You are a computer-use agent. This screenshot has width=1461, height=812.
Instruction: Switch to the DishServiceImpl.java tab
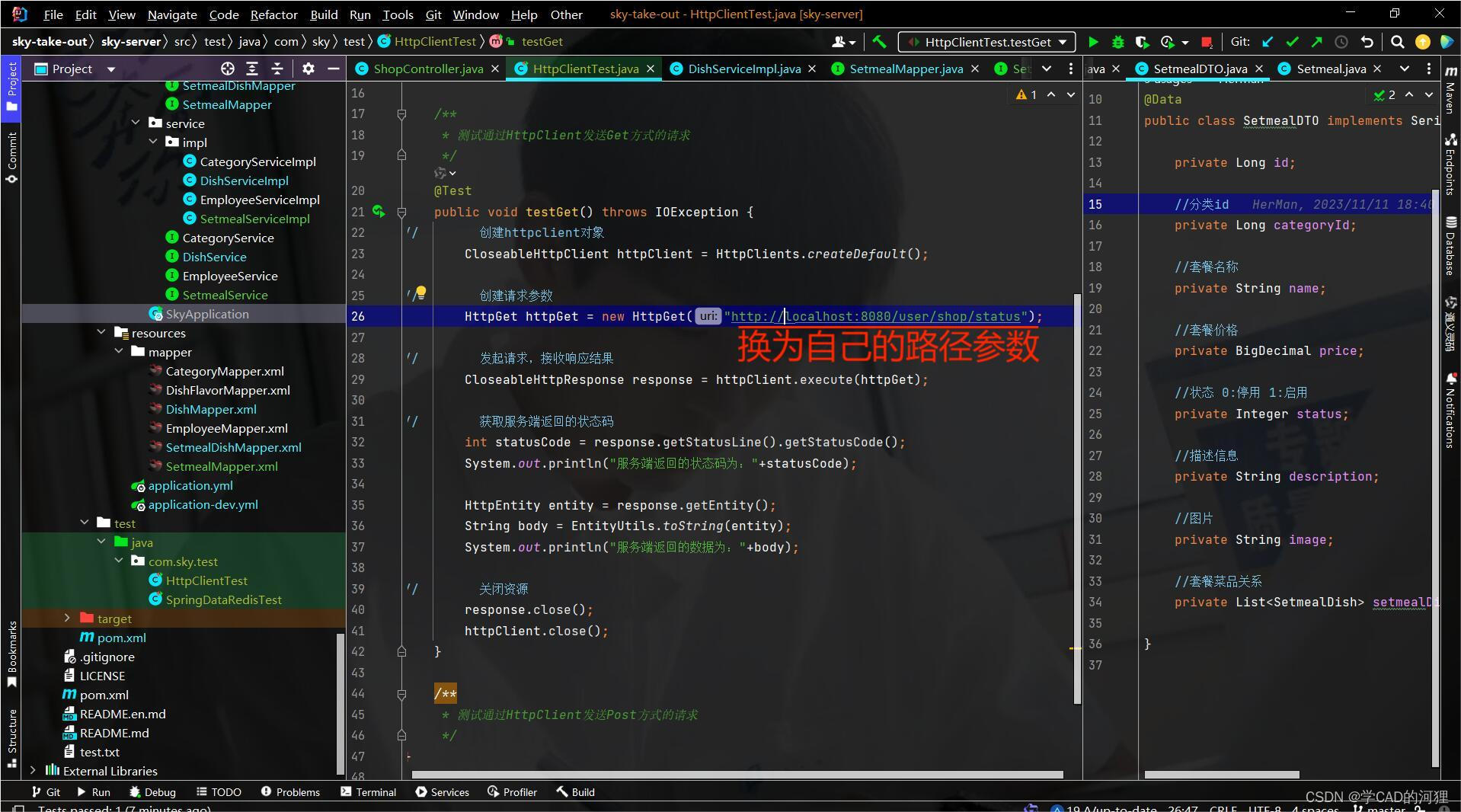click(x=740, y=69)
